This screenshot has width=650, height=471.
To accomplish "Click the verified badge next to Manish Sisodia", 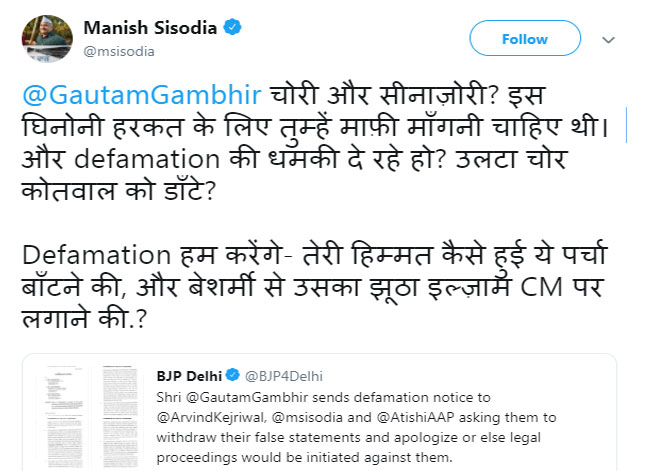I will tap(233, 28).
